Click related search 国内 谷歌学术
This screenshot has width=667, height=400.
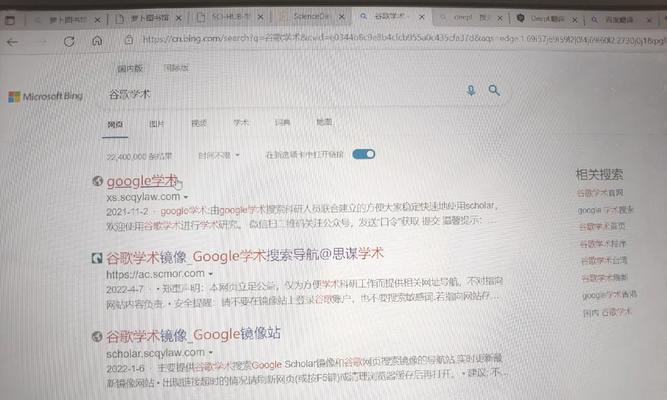point(607,312)
